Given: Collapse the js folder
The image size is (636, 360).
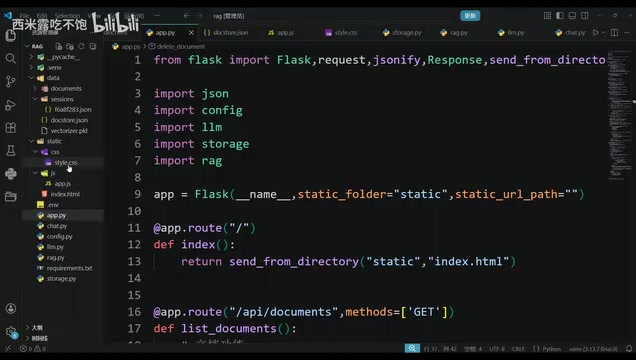Looking at the screenshot, I should click(x=35, y=173).
